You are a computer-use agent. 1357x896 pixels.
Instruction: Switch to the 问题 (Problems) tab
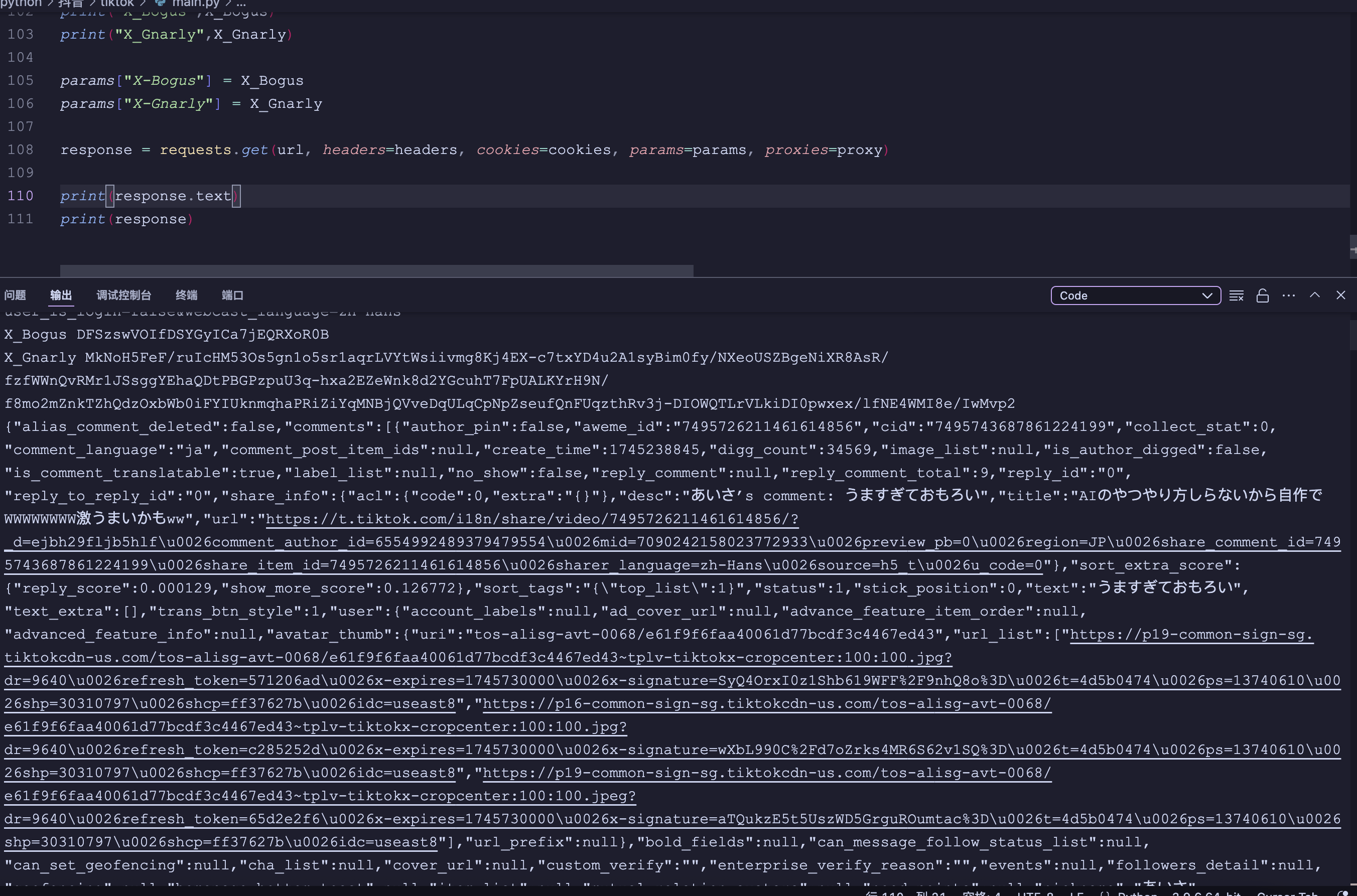[15, 295]
